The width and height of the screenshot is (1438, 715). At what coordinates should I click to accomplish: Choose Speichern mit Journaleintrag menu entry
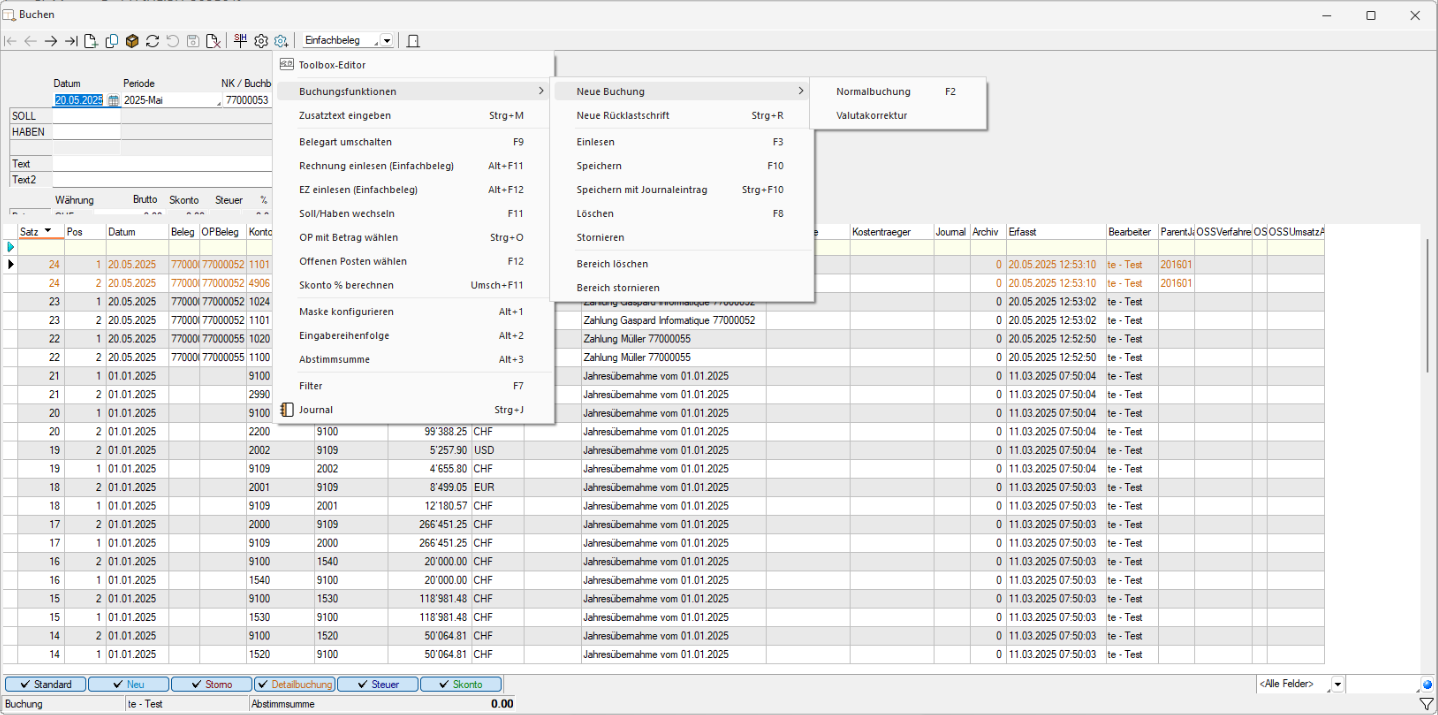point(640,189)
